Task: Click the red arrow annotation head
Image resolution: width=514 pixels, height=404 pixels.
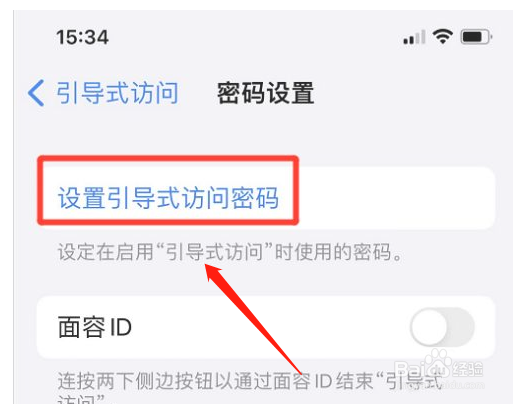Action: coord(214,273)
